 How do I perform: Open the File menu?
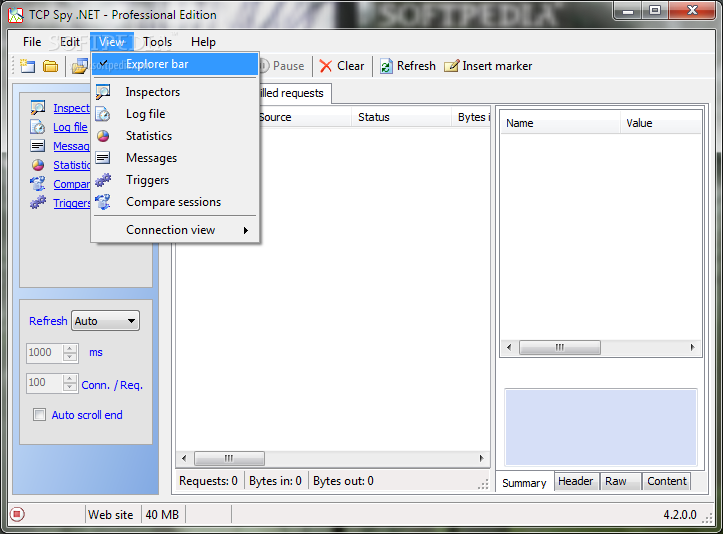coord(32,42)
